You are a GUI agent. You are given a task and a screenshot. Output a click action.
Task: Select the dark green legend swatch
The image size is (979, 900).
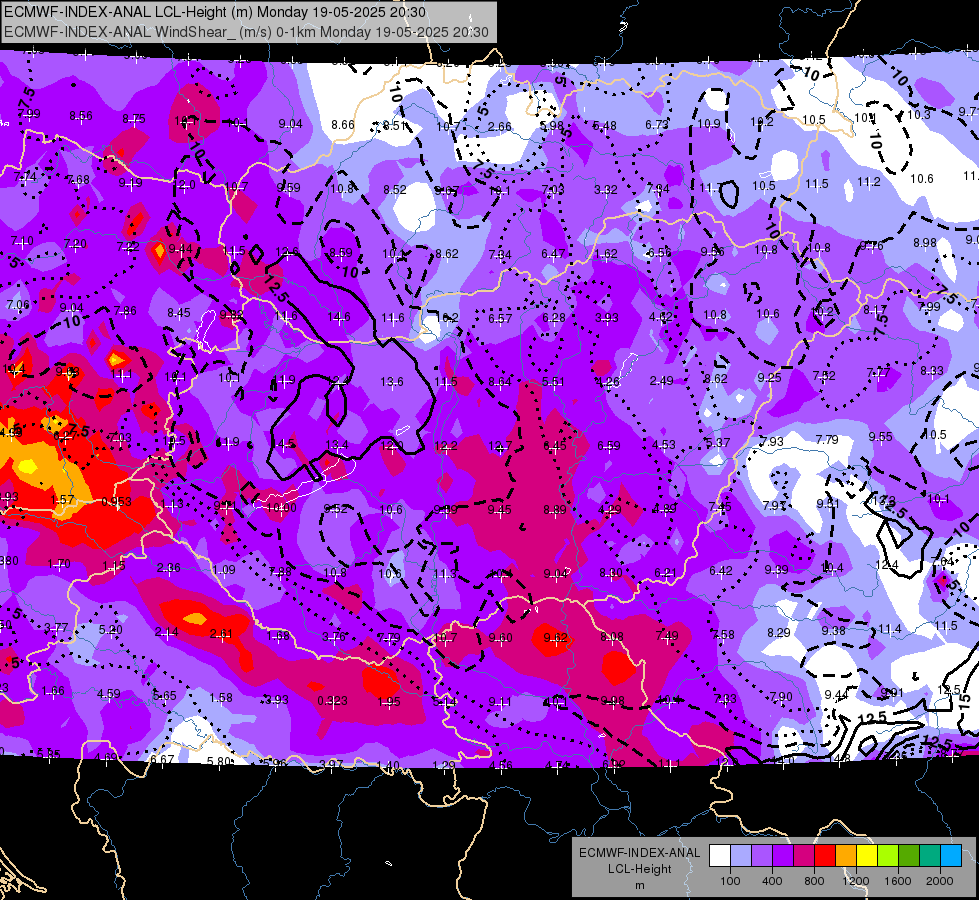[909, 856]
